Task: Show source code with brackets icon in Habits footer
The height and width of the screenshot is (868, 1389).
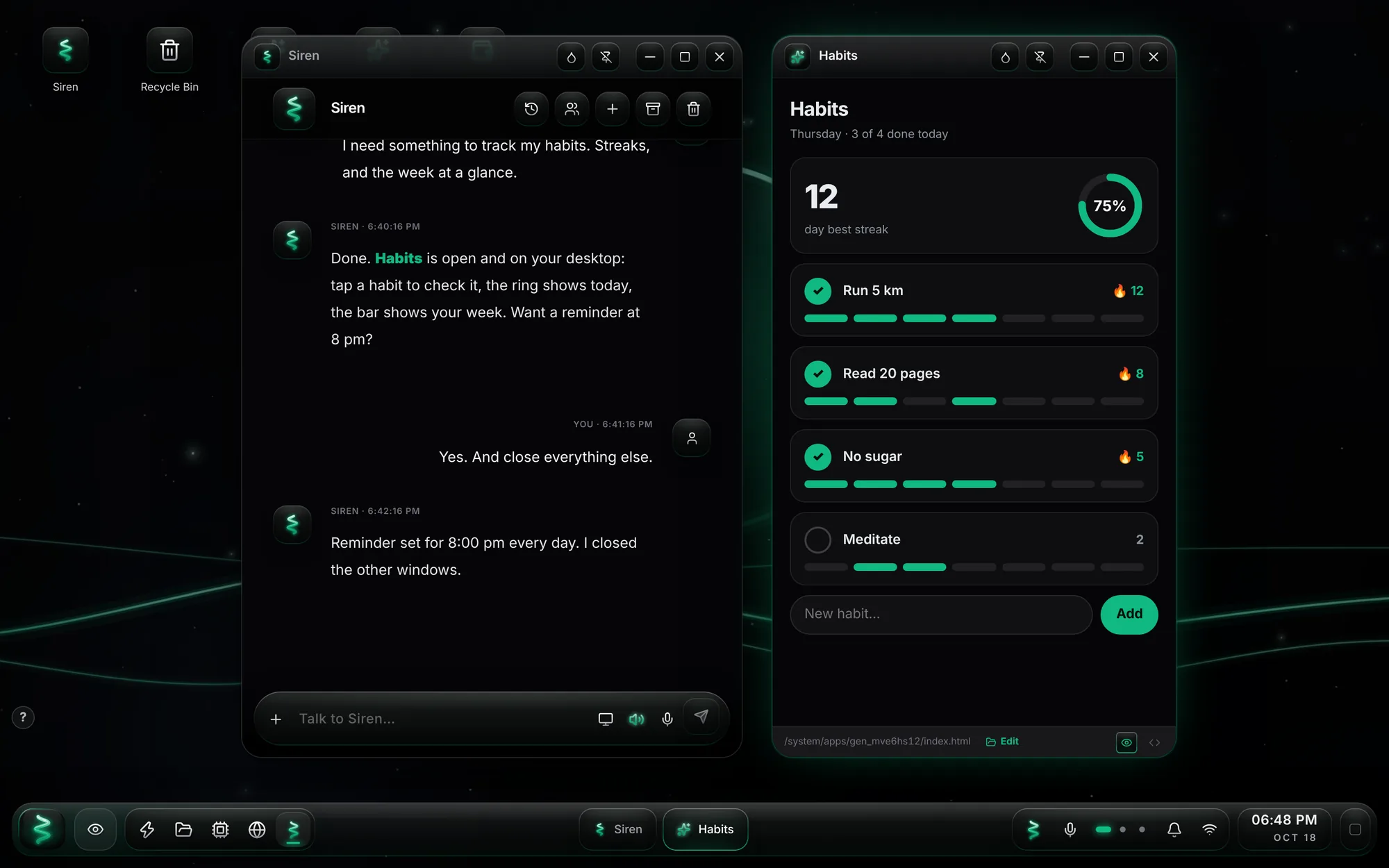Action: click(1154, 742)
